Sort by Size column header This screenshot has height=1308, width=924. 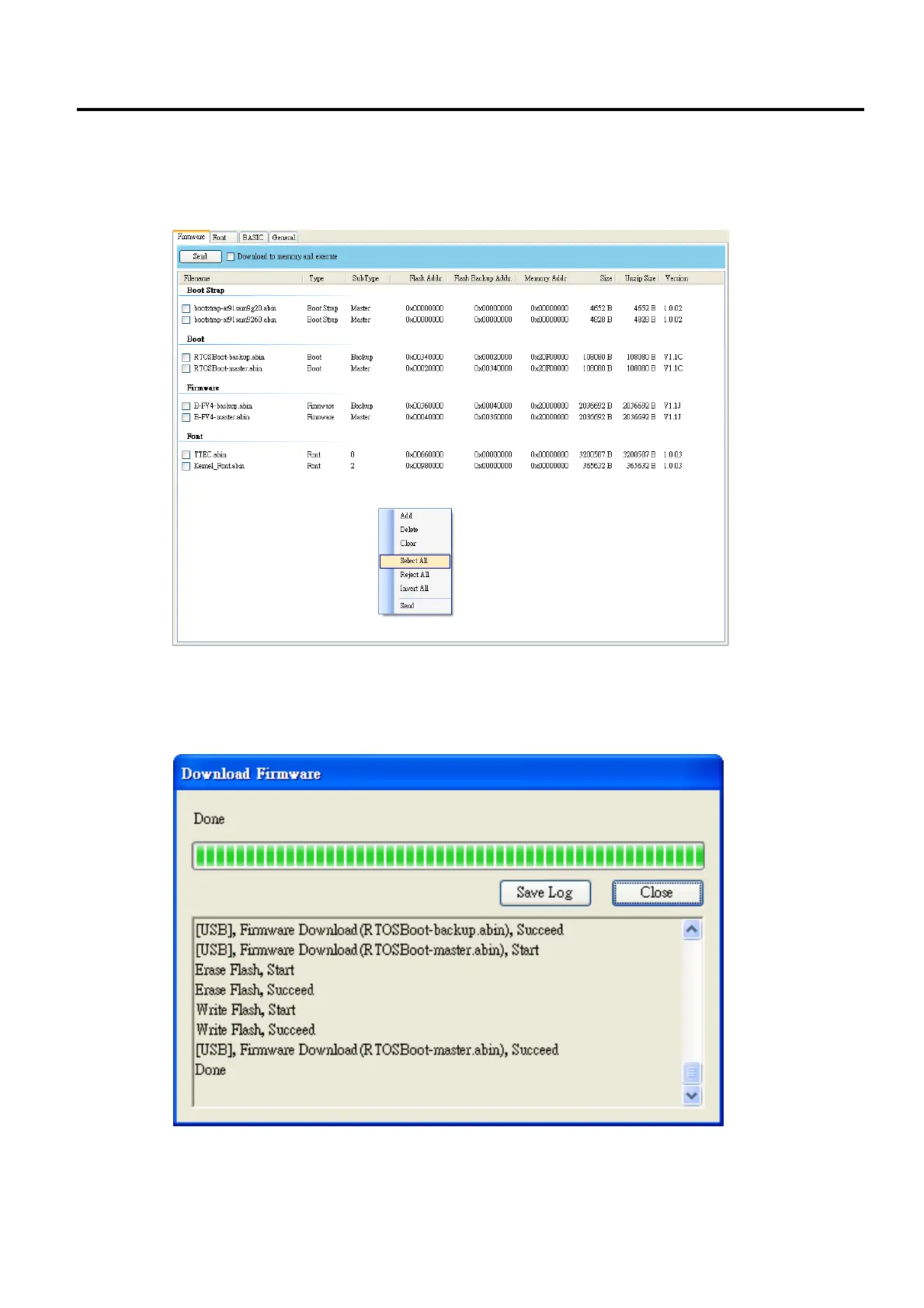[594, 278]
